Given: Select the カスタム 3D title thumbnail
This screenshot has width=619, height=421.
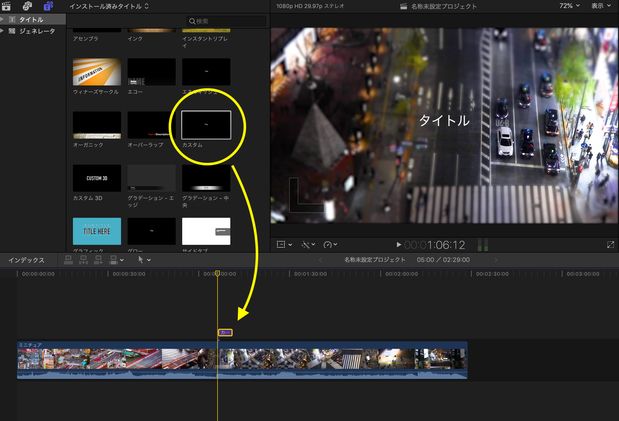Looking at the screenshot, I should click(97, 178).
